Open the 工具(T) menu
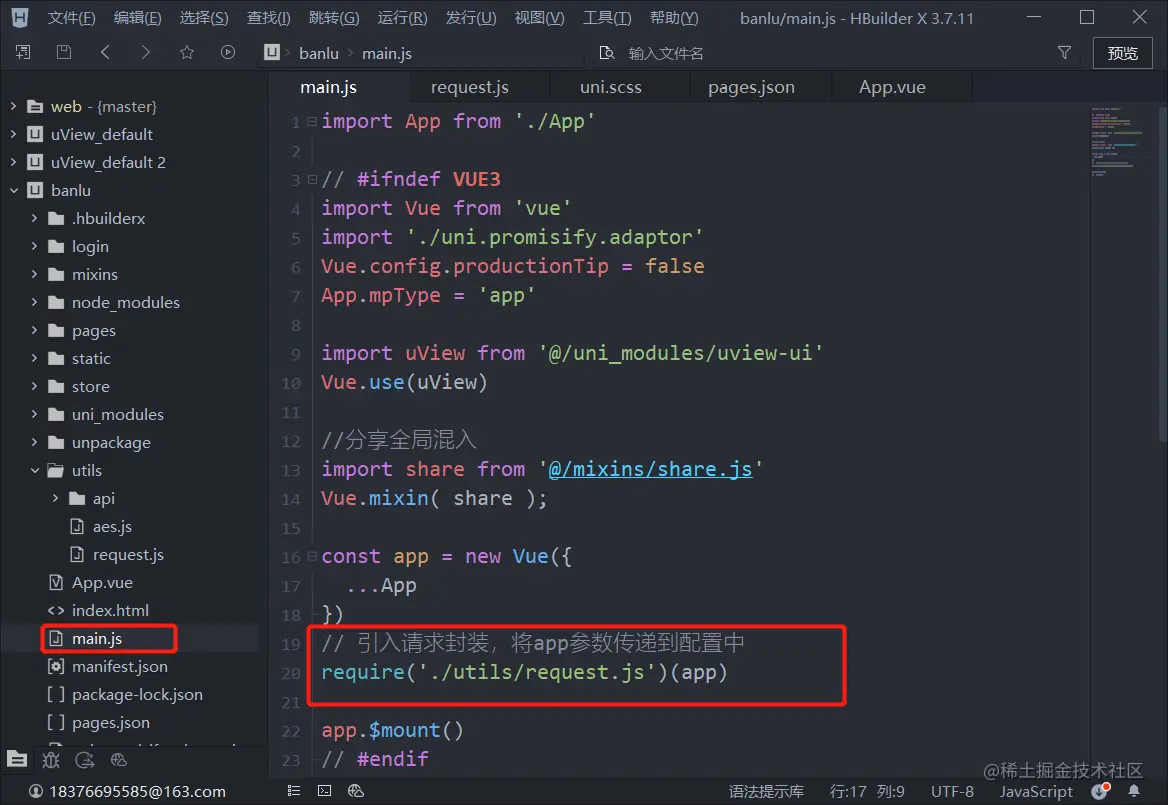1168x805 pixels. coord(607,18)
